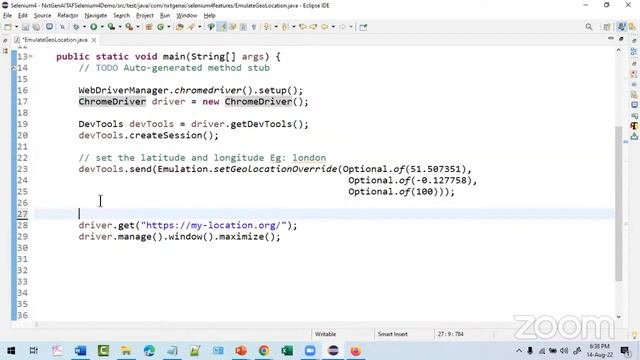
Task: Open the Project menu
Action: coord(145,16)
